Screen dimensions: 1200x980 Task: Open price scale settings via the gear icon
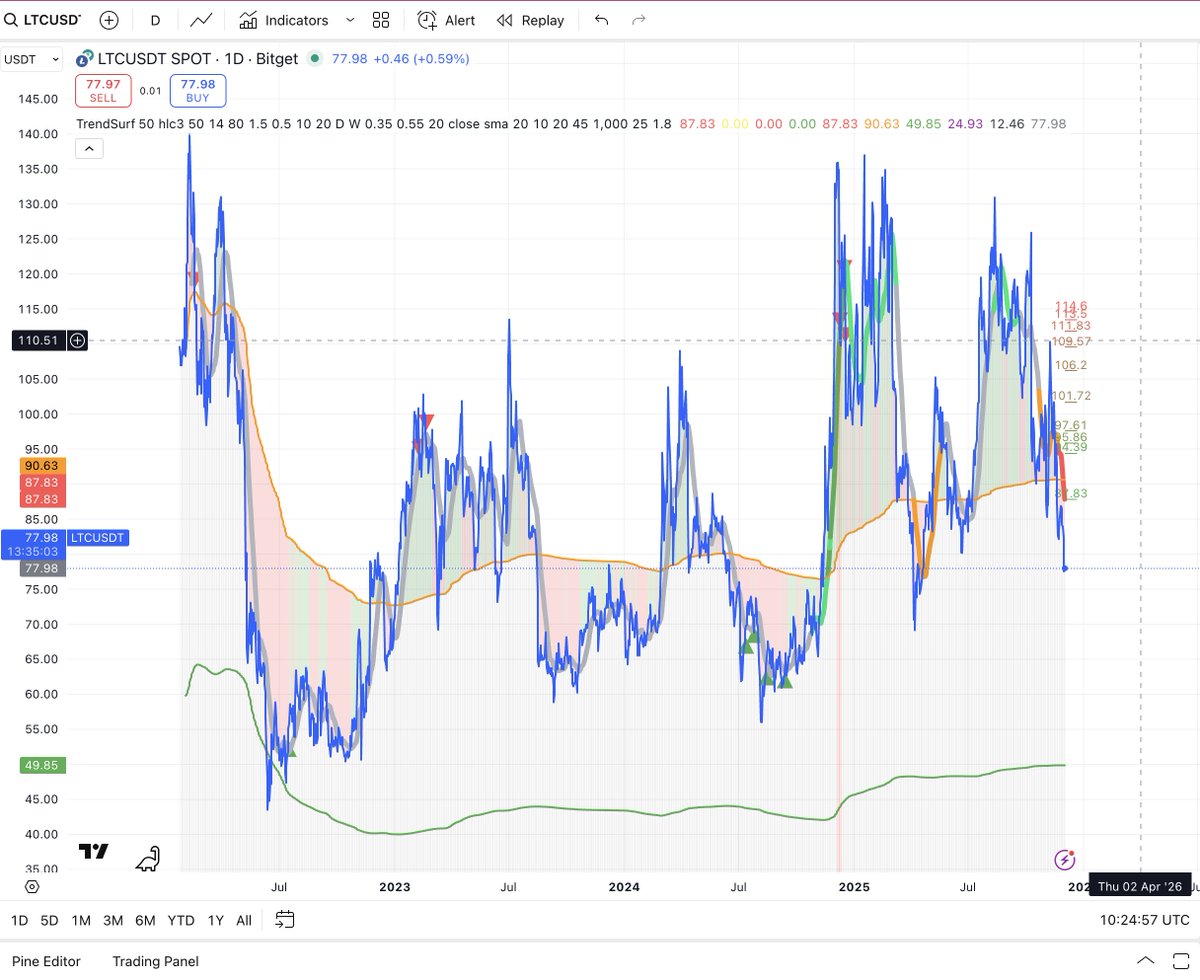(31, 886)
